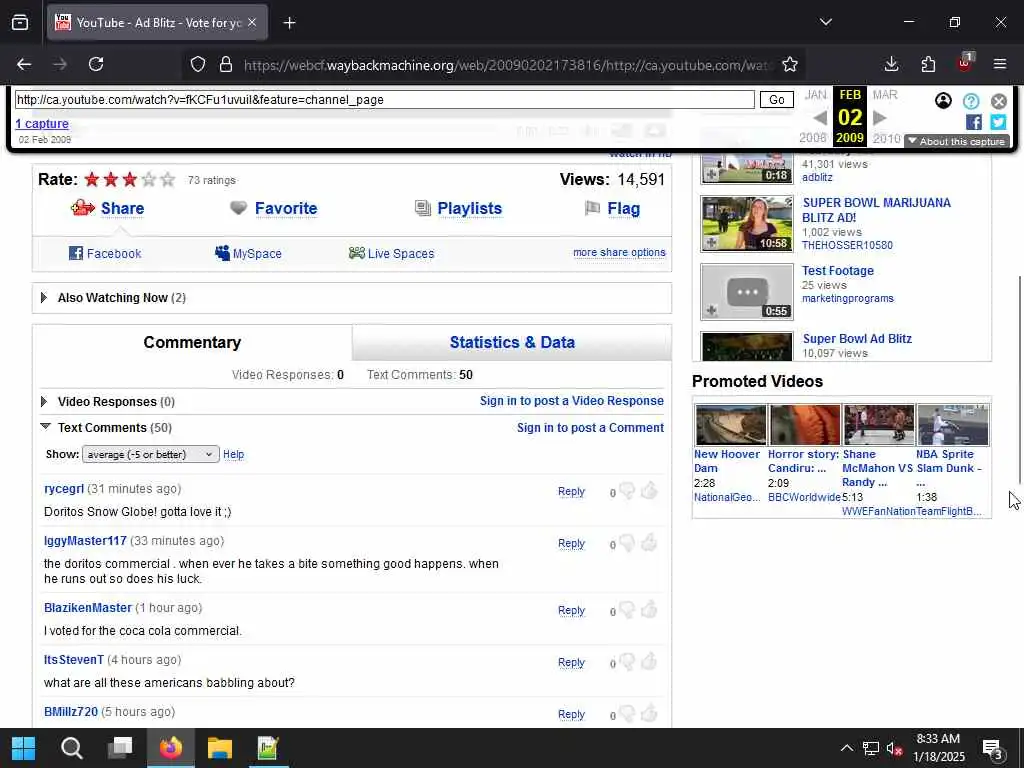Click the Share link
The width and height of the screenshot is (1024, 768).
122,208
